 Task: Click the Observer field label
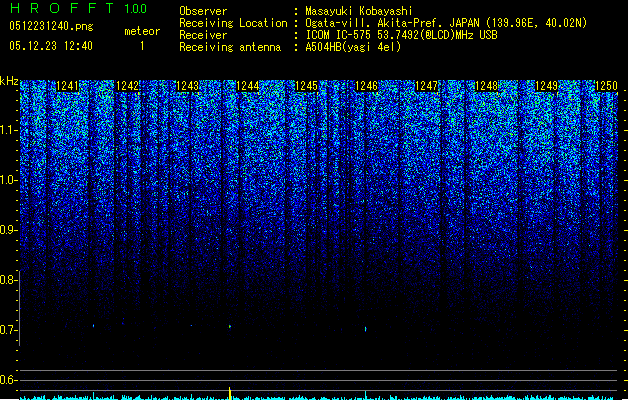pos(203,11)
